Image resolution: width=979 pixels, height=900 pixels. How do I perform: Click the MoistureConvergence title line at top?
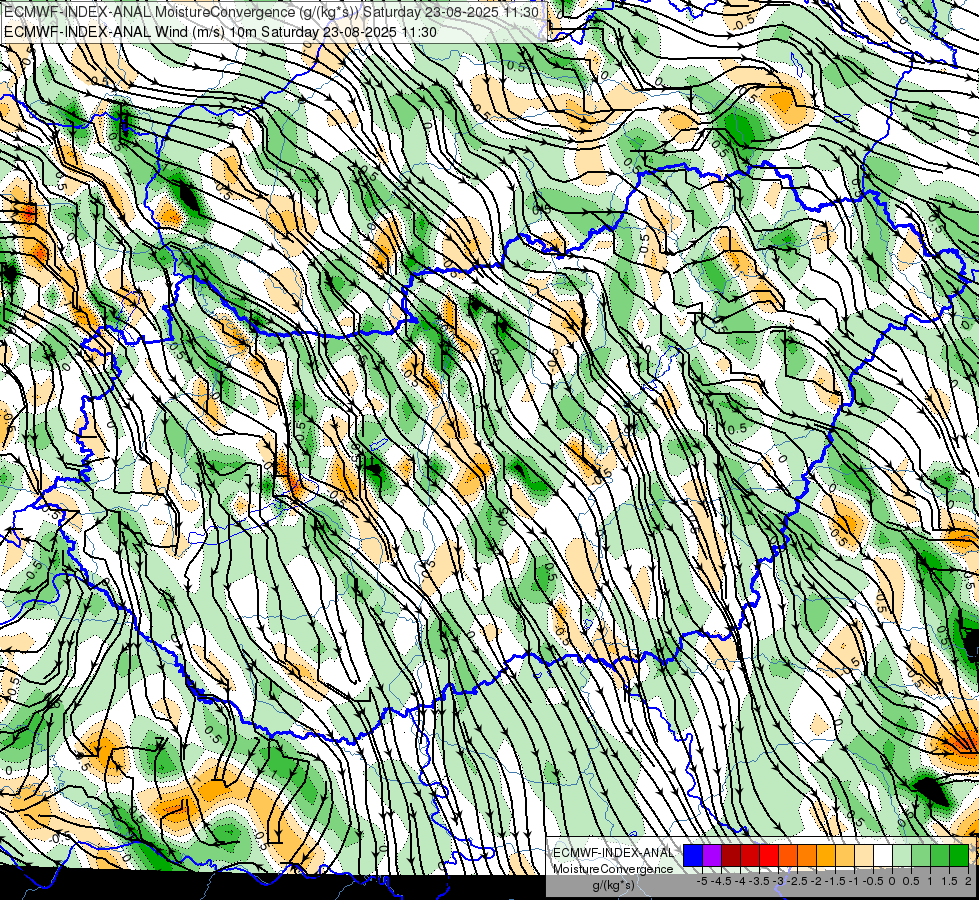(272, 12)
